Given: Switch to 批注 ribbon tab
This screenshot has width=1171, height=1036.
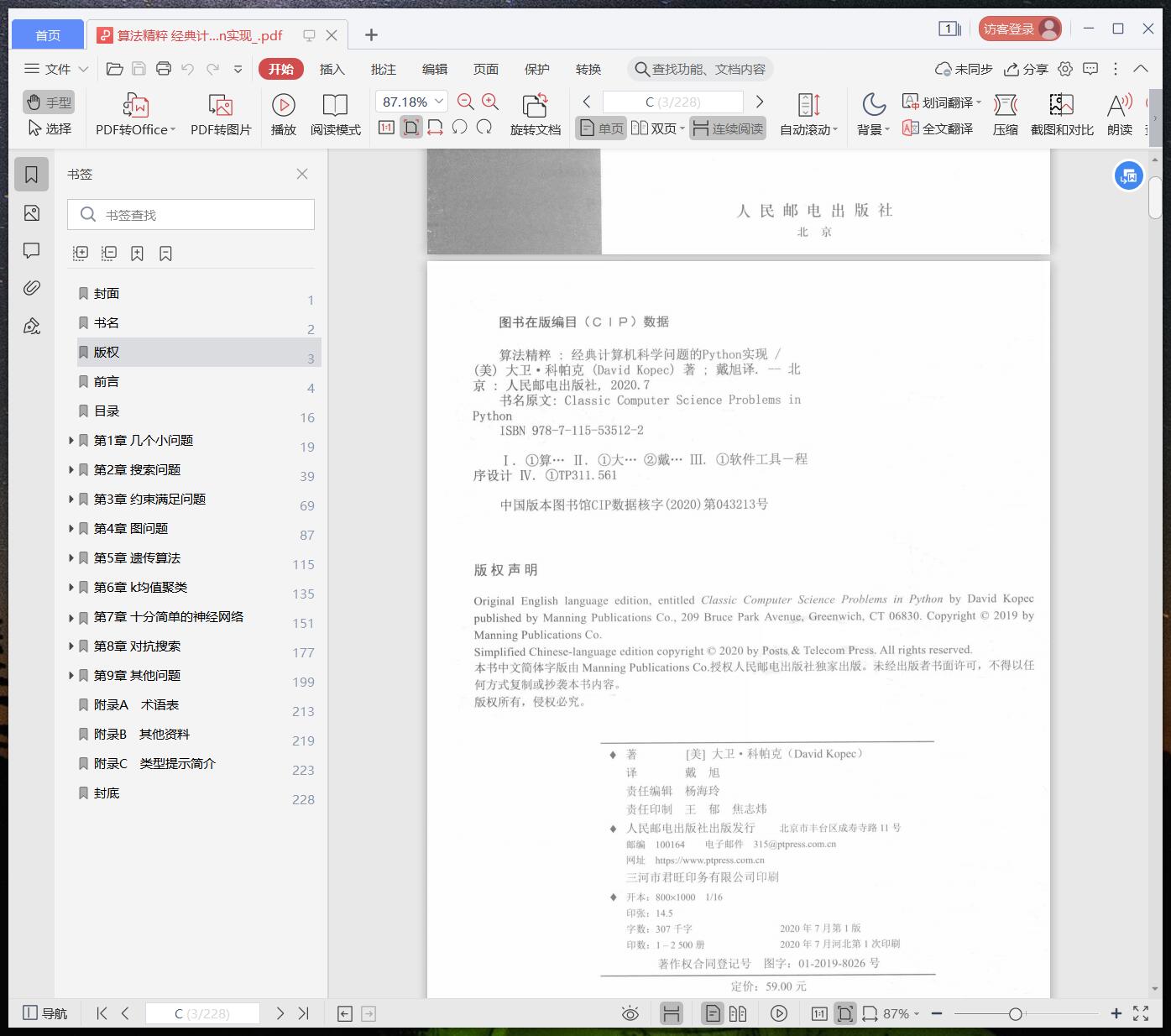Looking at the screenshot, I should pos(384,69).
